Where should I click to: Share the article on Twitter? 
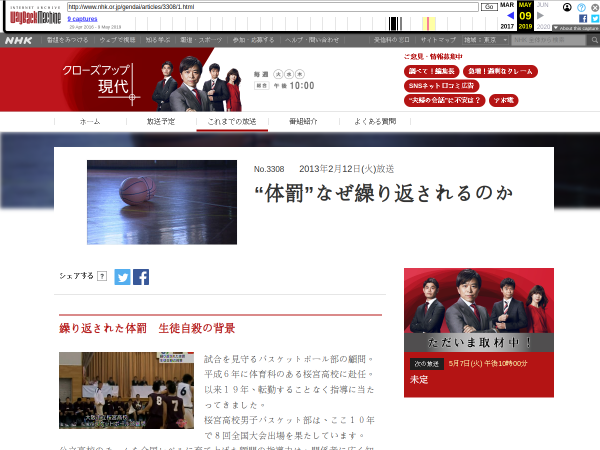click(122, 277)
